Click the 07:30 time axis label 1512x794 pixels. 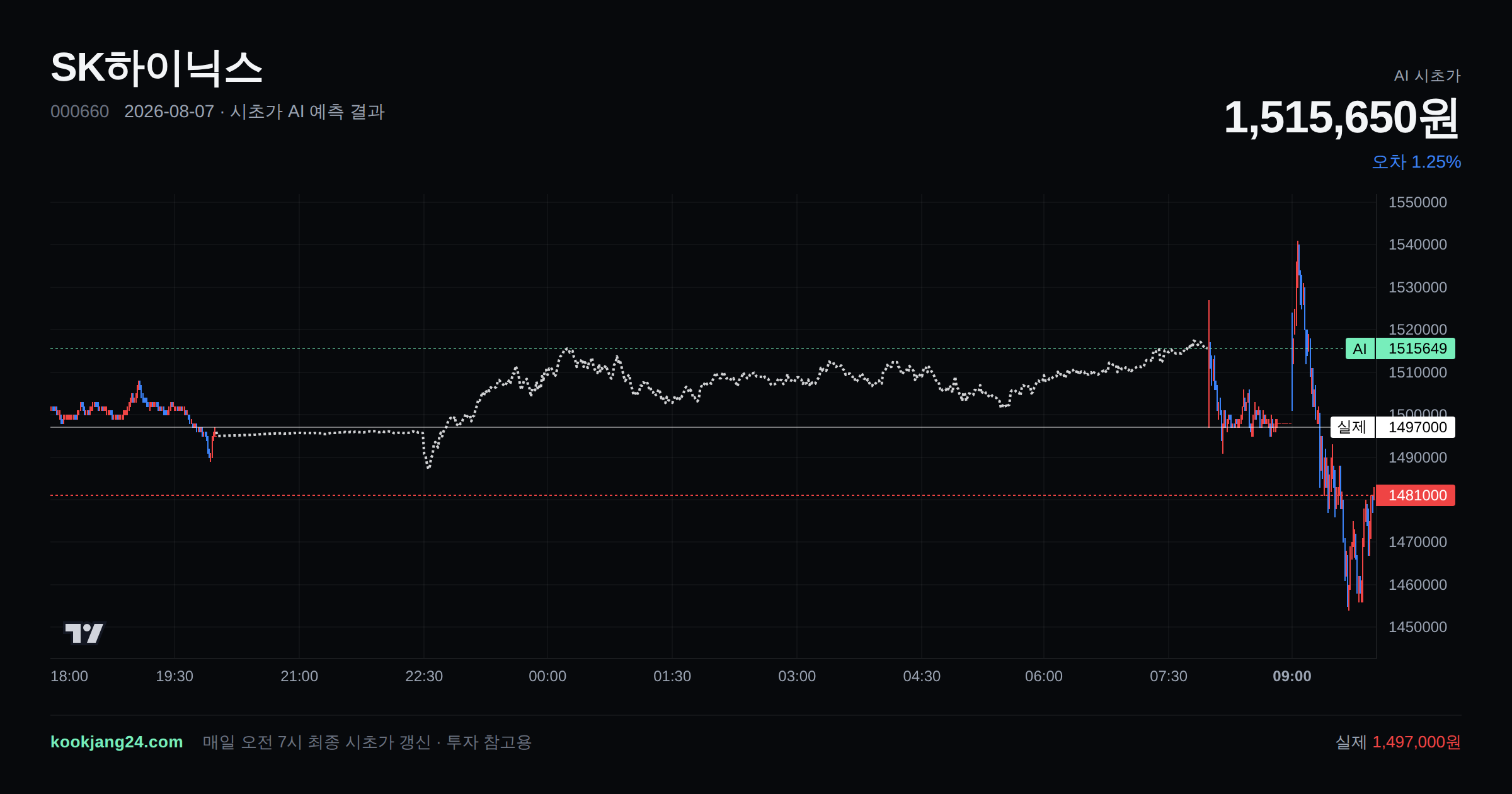tap(1169, 676)
